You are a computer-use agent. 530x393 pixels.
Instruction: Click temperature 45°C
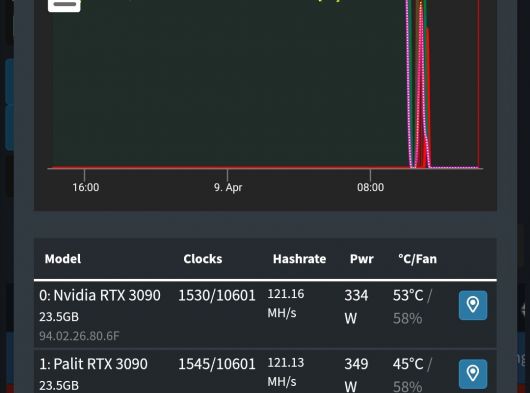408,364
